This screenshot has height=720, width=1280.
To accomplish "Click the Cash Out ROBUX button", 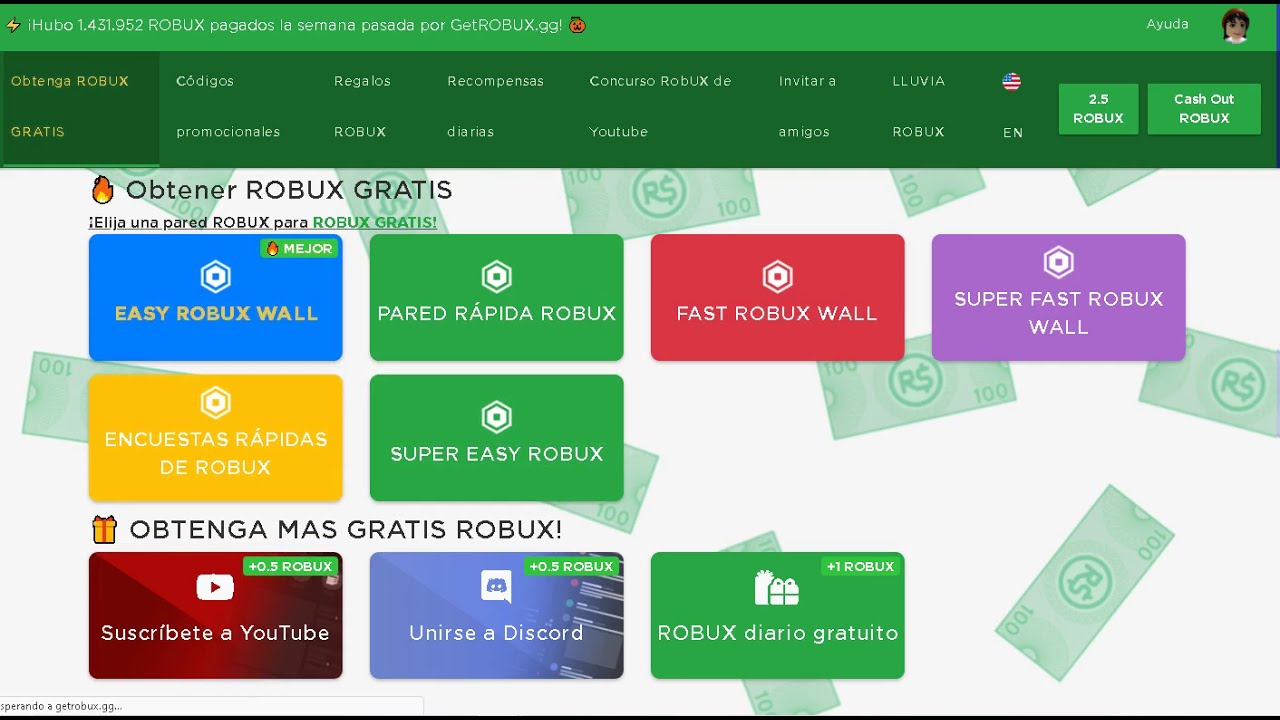I will [x=1204, y=109].
